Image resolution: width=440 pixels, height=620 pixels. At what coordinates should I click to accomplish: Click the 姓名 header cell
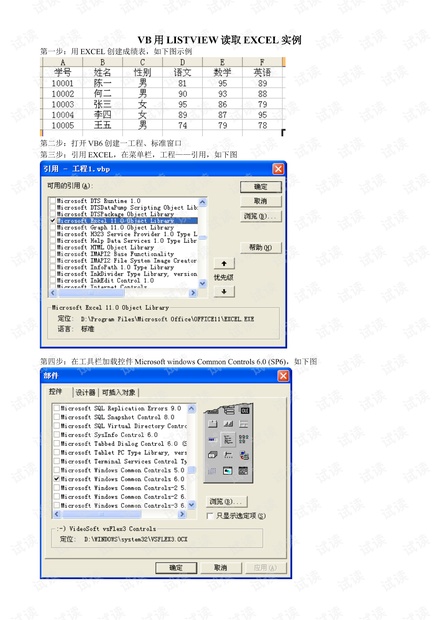click(102, 72)
